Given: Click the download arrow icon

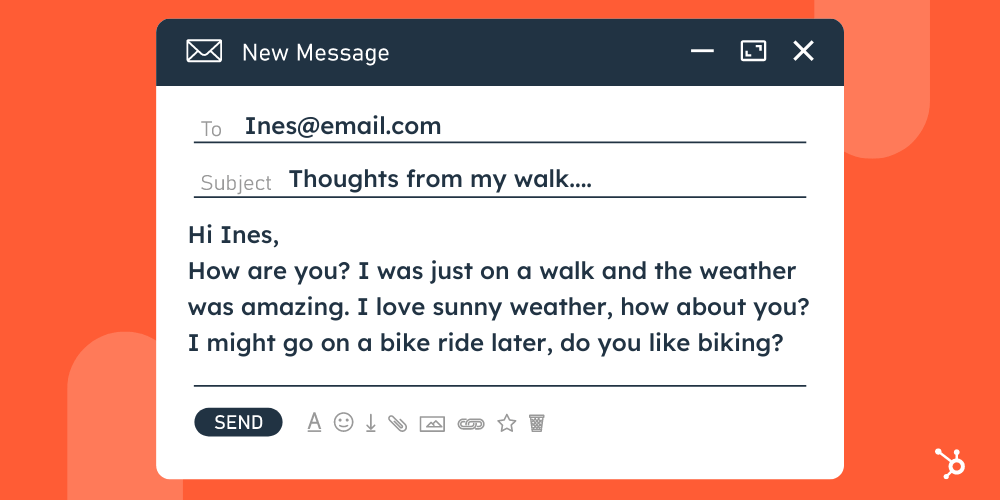Looking at the screenshot, I should click(x=370, y=423).
